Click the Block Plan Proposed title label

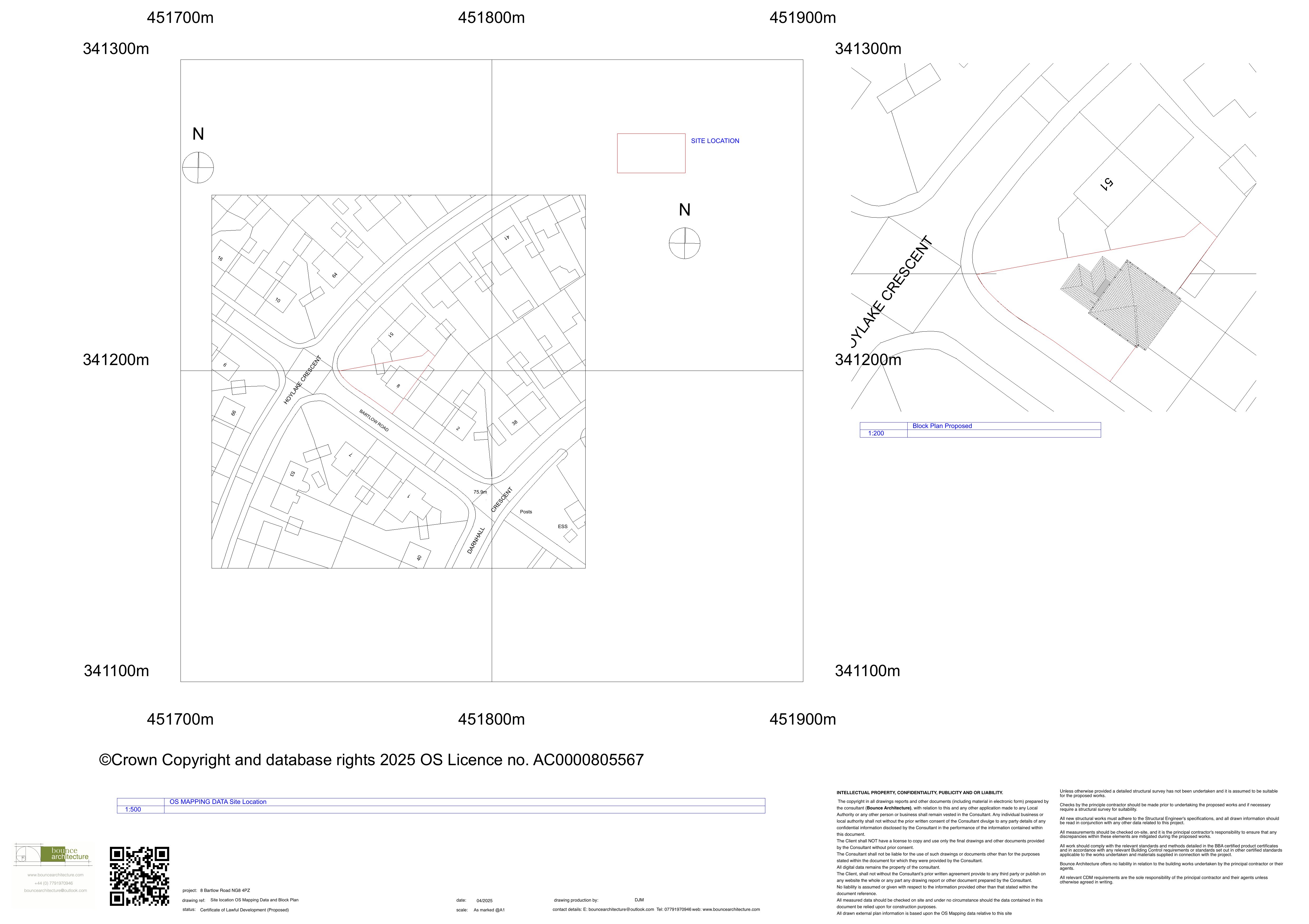pyautogui.click(x=942, y=426)
